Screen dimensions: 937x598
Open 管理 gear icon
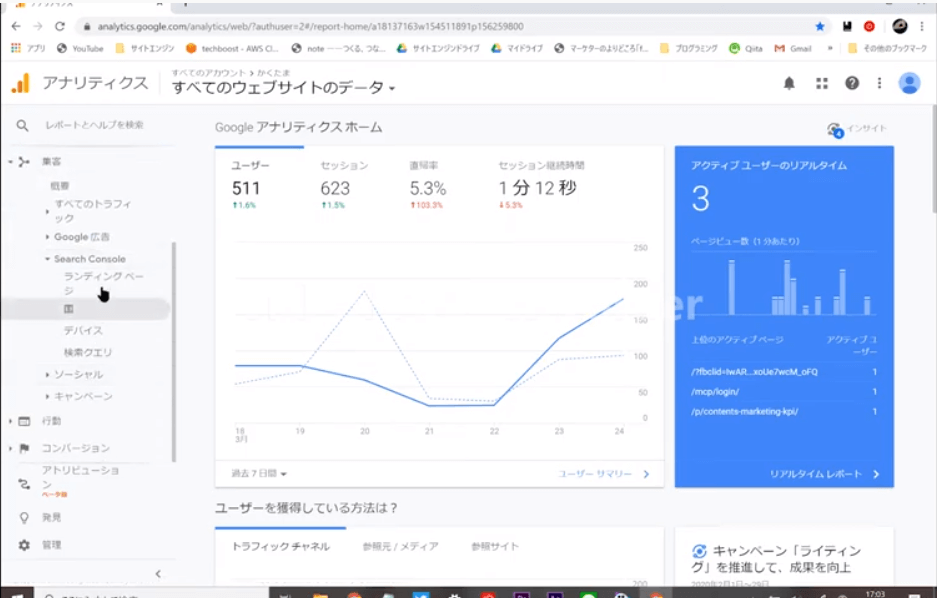click(x=24, y=545)
